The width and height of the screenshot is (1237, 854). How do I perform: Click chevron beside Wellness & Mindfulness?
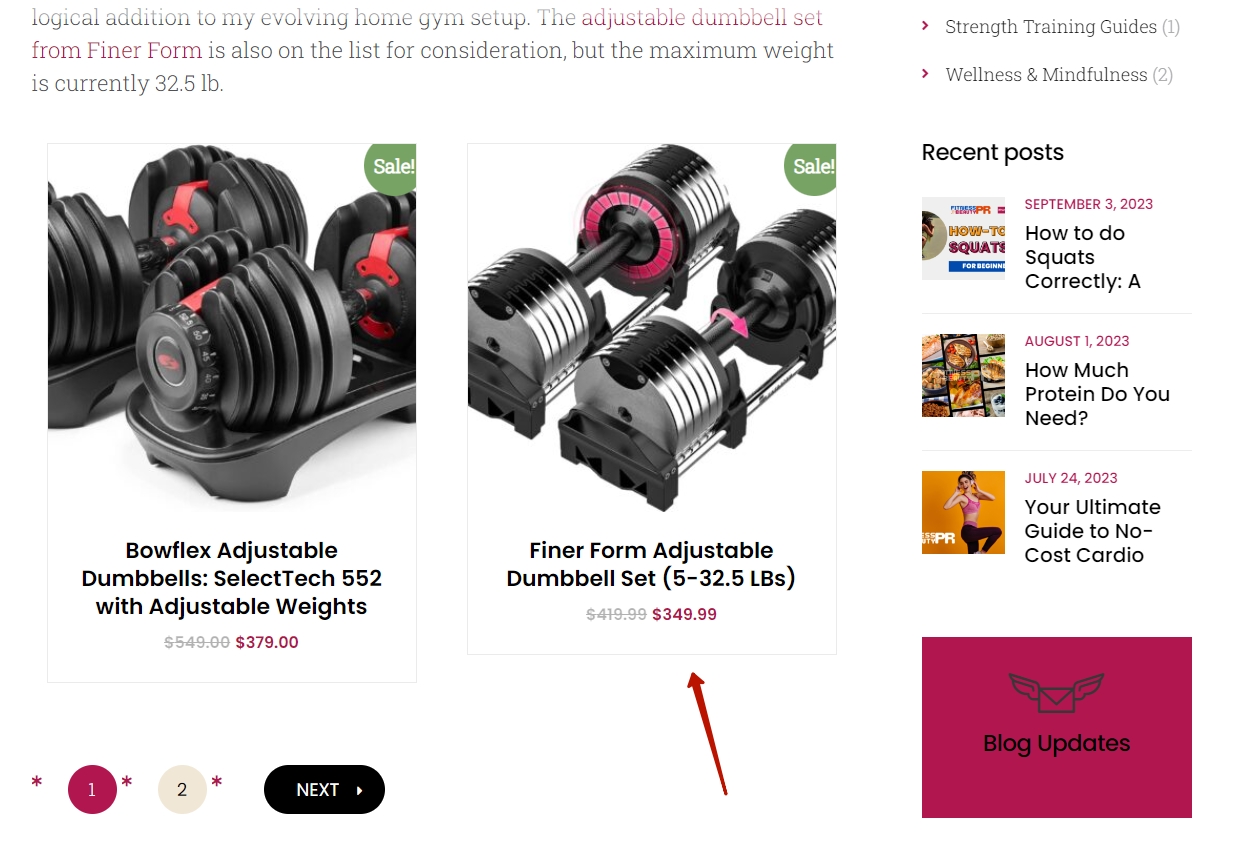[925, 74]
